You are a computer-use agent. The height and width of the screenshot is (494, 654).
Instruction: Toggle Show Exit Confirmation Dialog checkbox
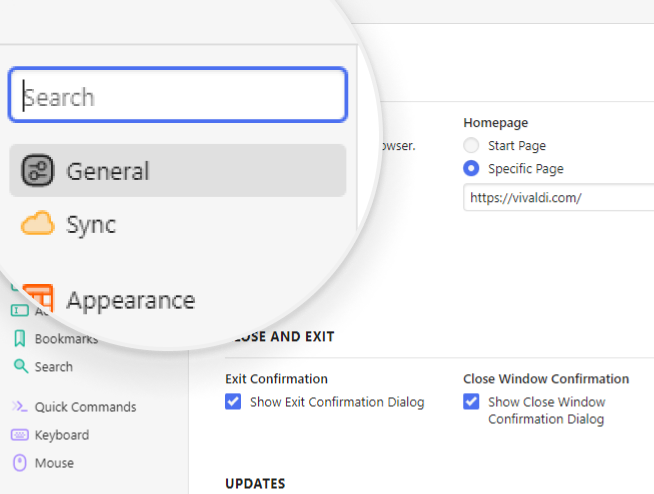click(233, 402)
